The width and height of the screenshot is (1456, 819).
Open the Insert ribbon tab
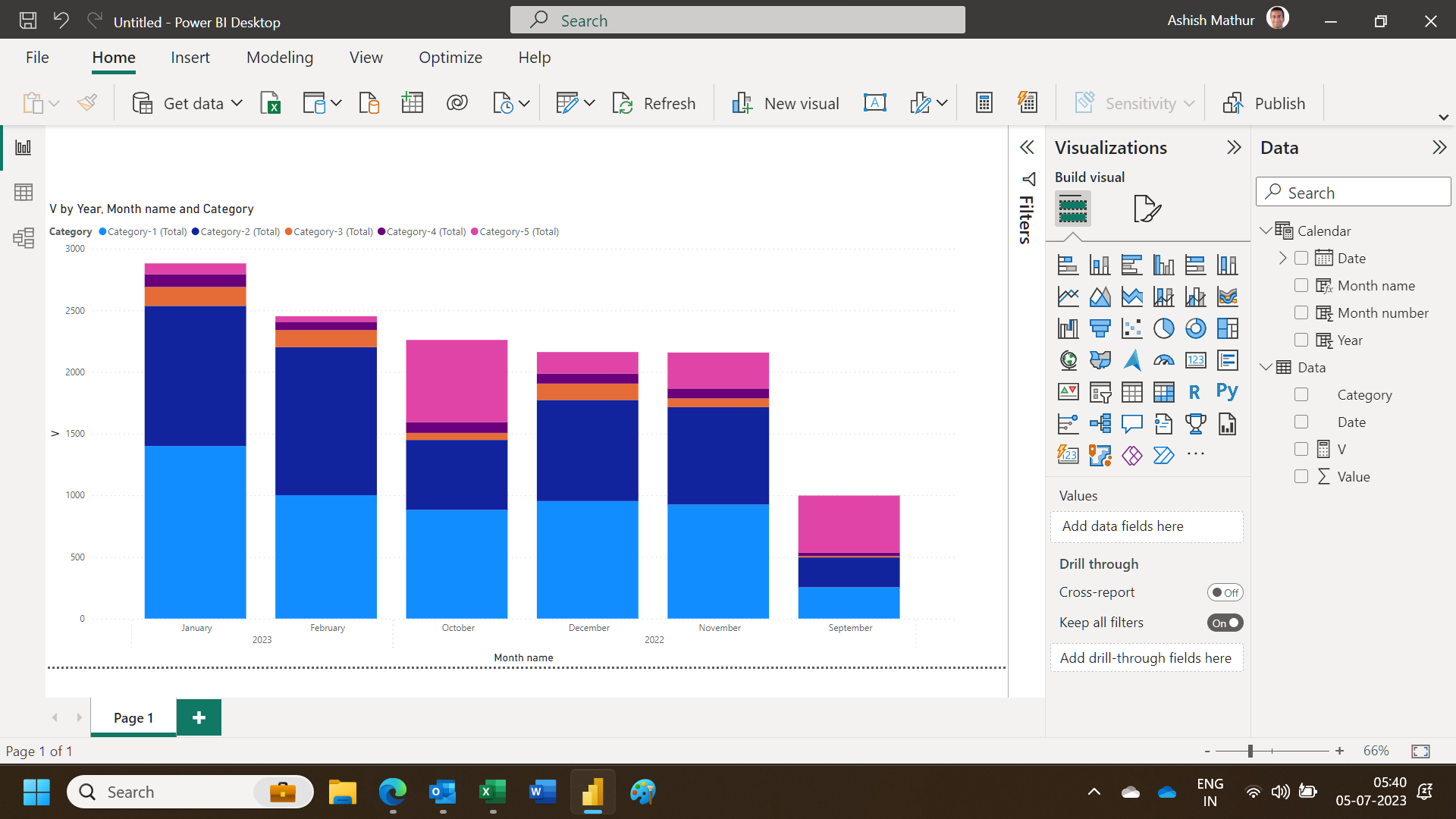click(x=190, y=58)
